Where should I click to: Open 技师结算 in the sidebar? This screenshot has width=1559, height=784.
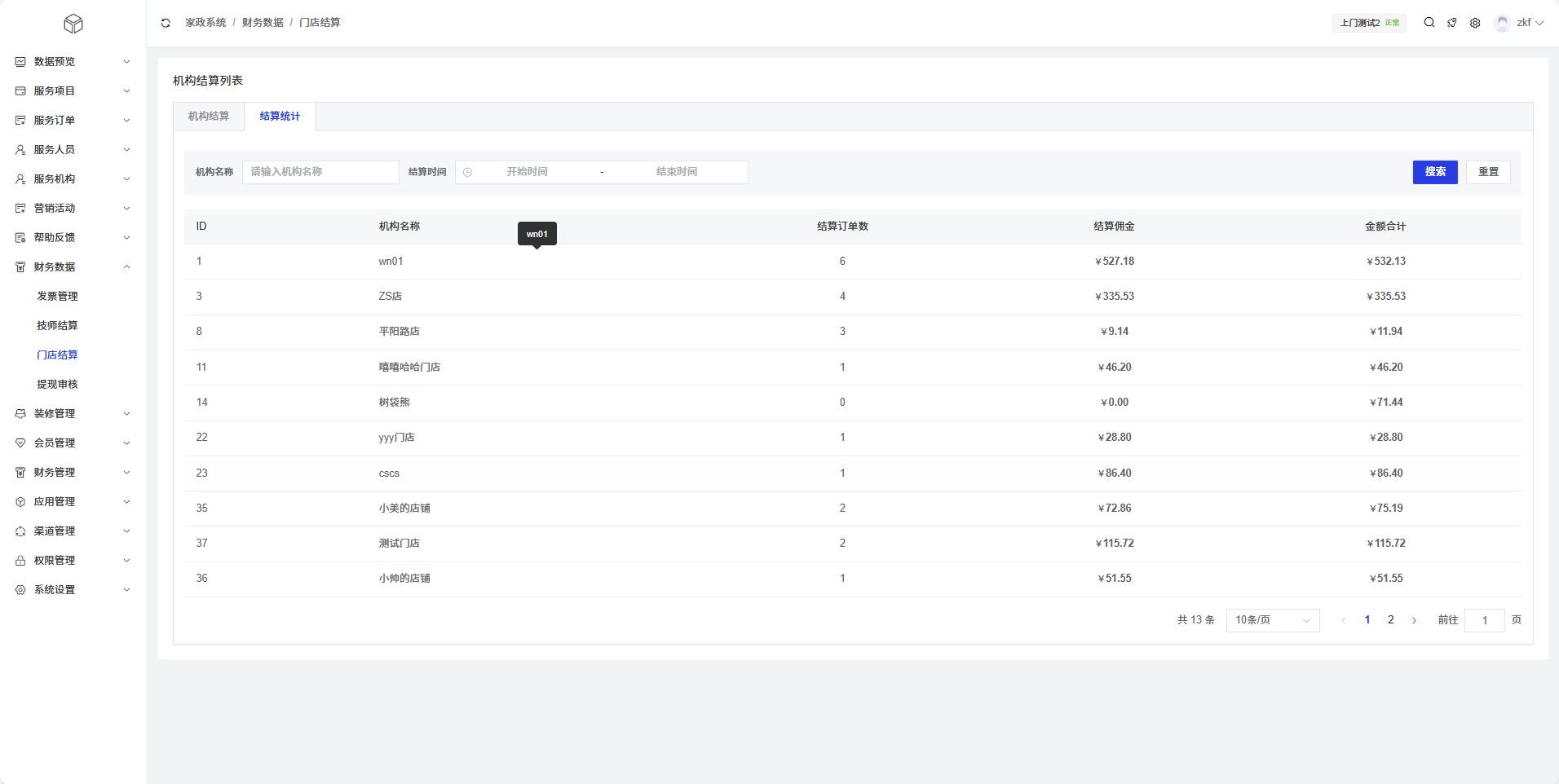coord(57,326)
